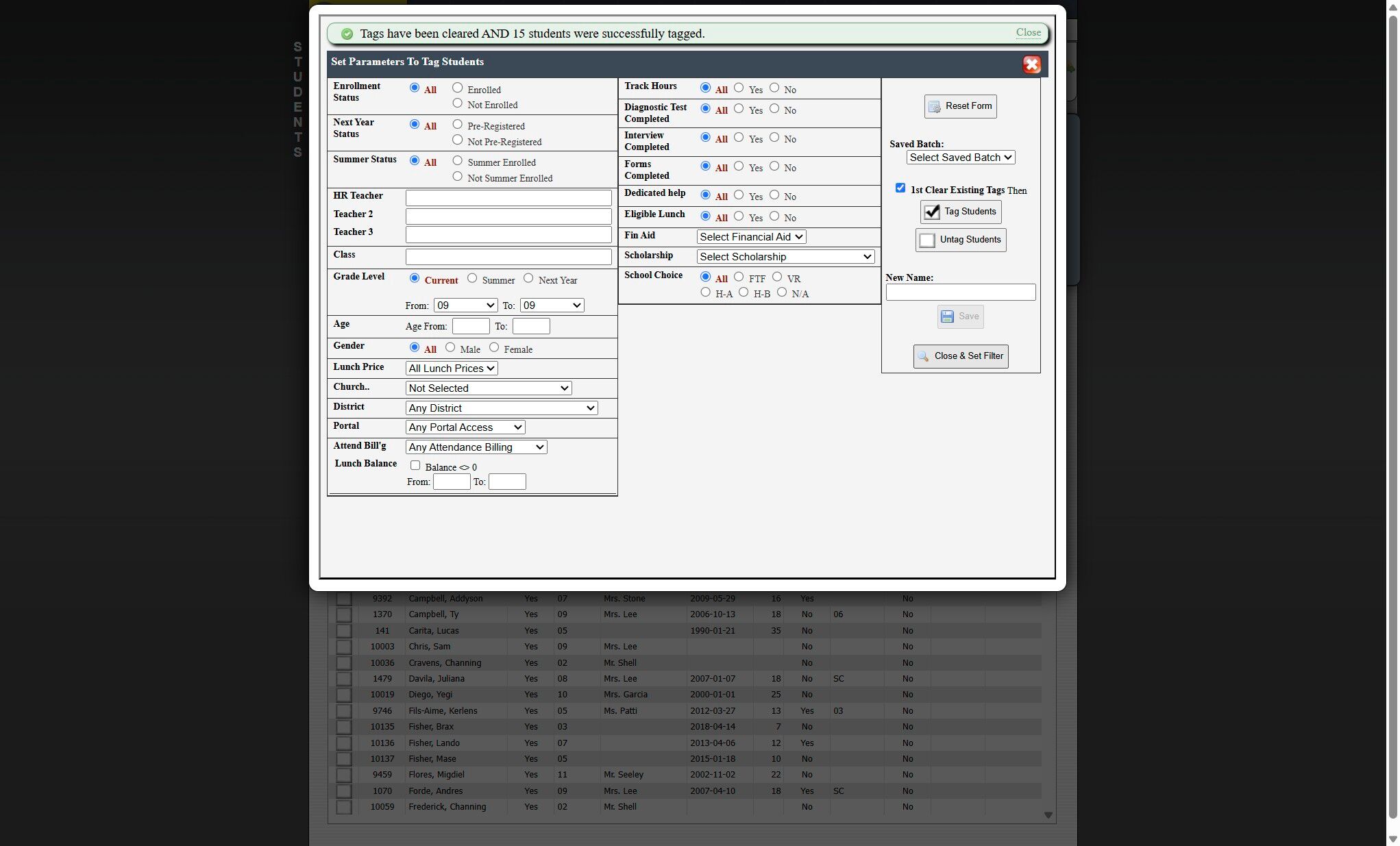Click the Untag Students empty box icon

tap(927, 240)
